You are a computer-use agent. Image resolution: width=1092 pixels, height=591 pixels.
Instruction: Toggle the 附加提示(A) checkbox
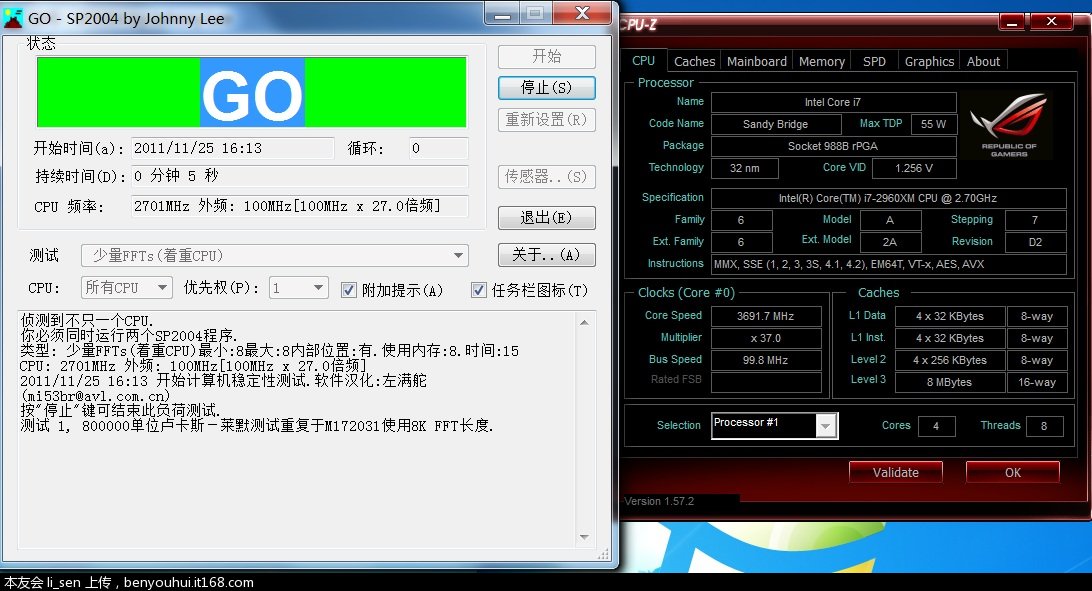(x=349, y=290)
